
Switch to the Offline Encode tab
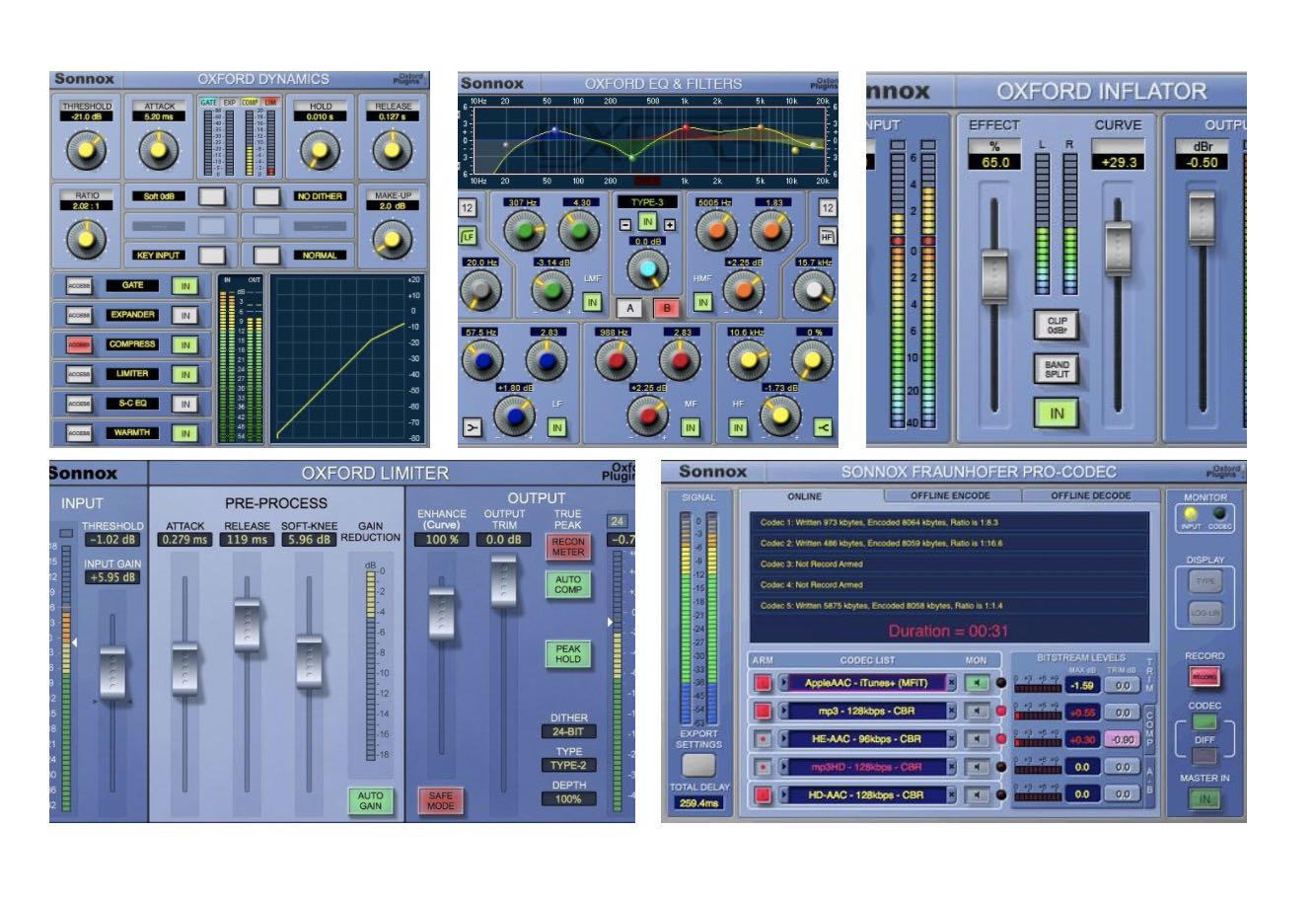[949, 495]
